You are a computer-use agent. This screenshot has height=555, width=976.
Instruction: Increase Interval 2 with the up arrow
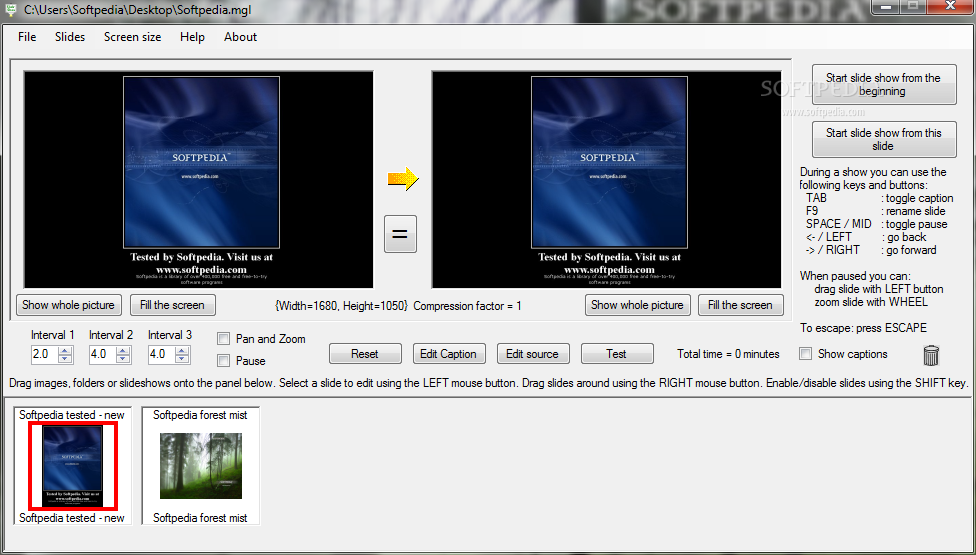click(x=123, y=351)
